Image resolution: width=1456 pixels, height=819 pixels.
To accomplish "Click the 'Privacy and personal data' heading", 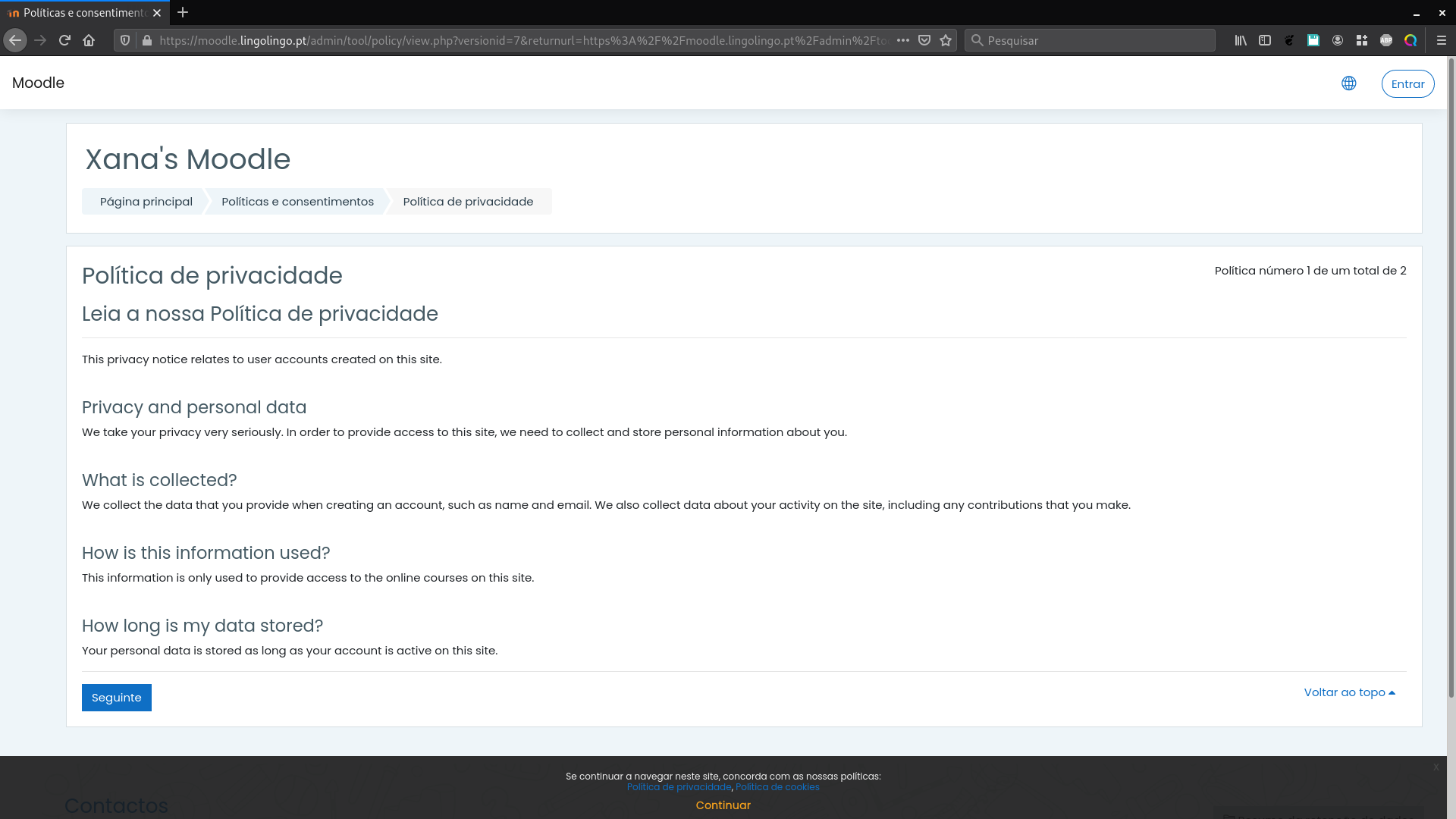I will (194, 407).
